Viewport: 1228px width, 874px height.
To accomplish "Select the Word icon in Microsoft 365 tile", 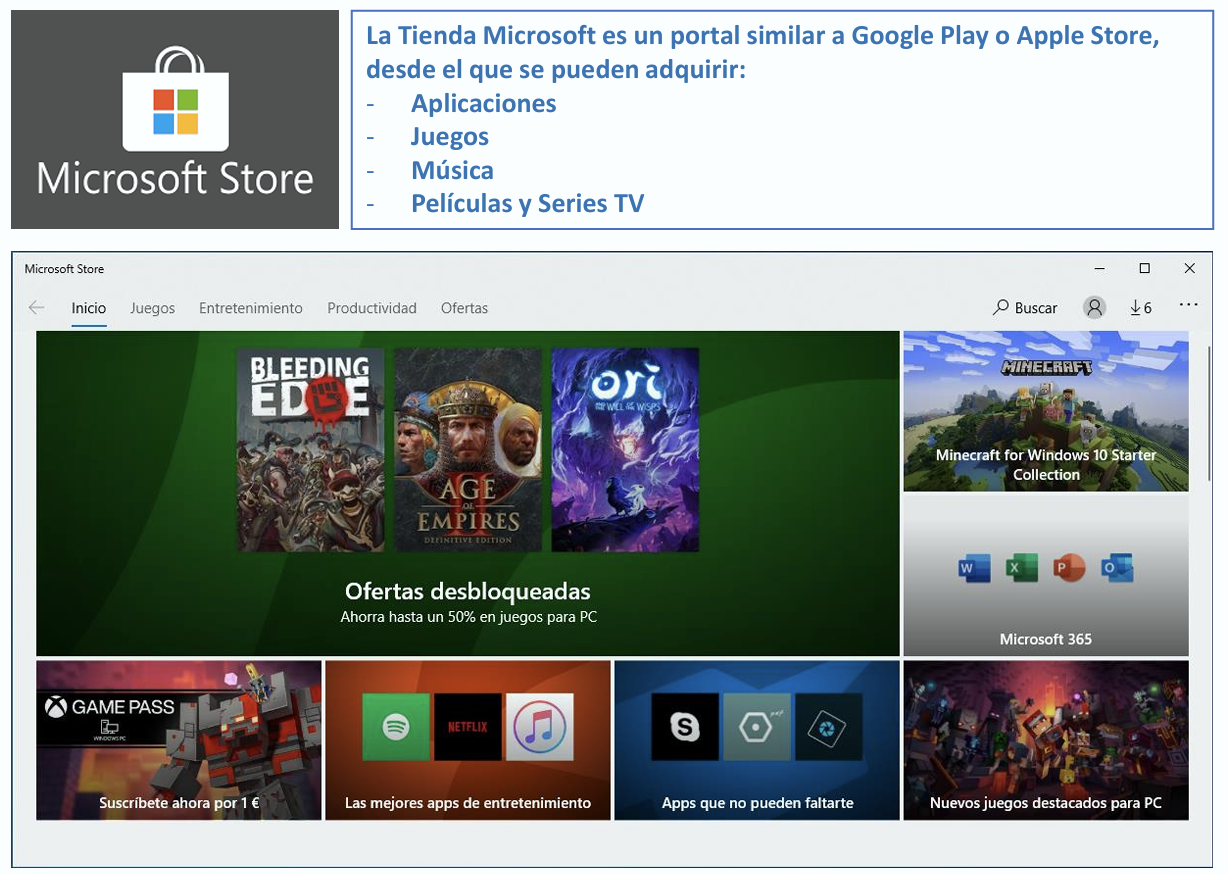I will [973, 568].
